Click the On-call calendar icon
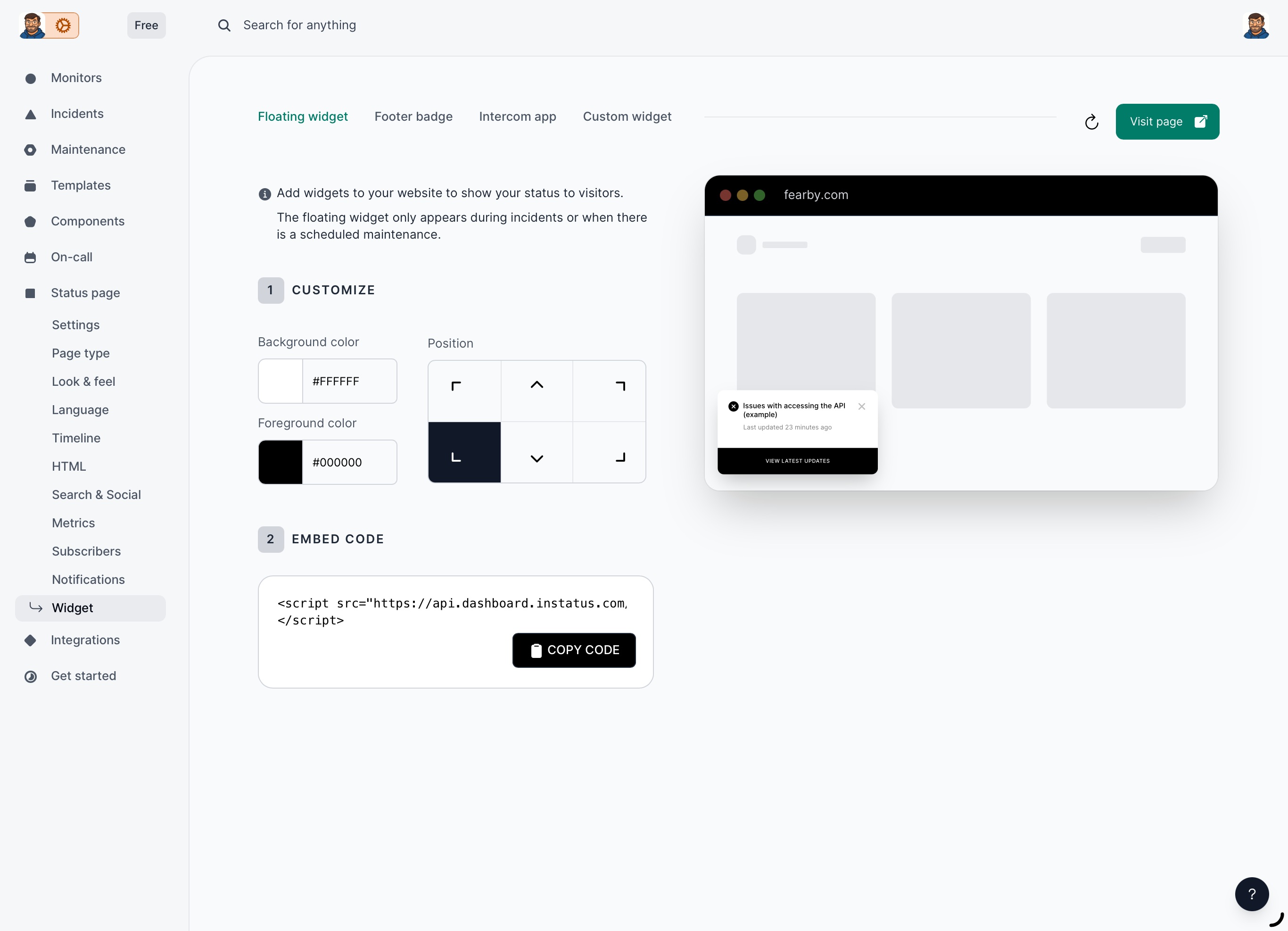Screen dimensions: 1288x931 click(31, 258)
